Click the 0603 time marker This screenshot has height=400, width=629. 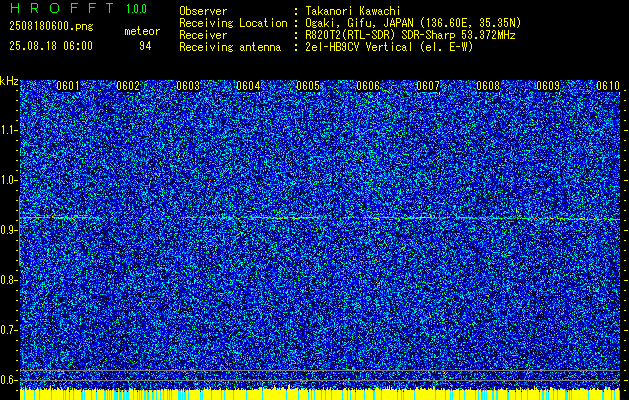[188, 86]
